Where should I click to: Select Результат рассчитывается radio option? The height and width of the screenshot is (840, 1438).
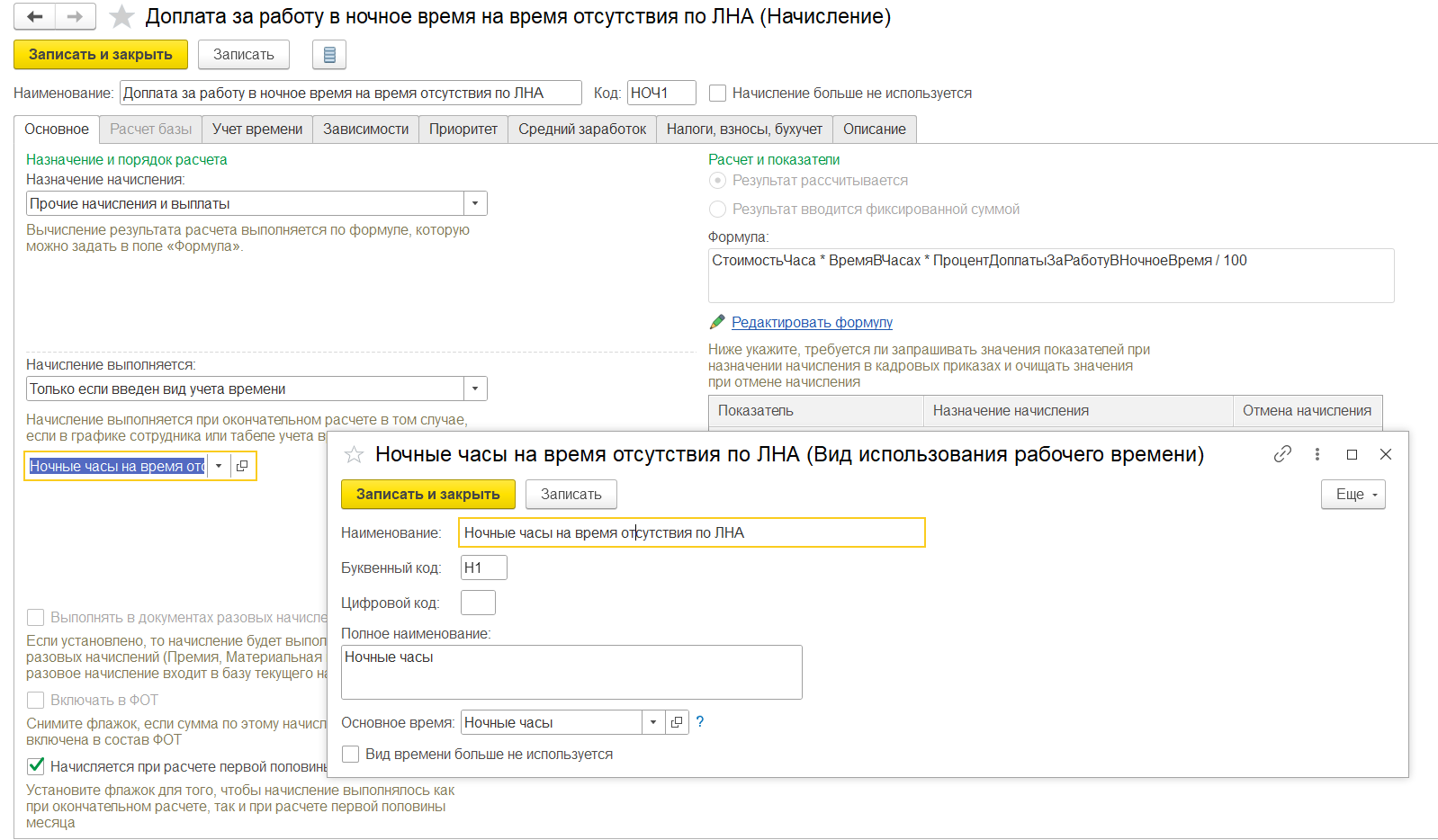point(717,180)
